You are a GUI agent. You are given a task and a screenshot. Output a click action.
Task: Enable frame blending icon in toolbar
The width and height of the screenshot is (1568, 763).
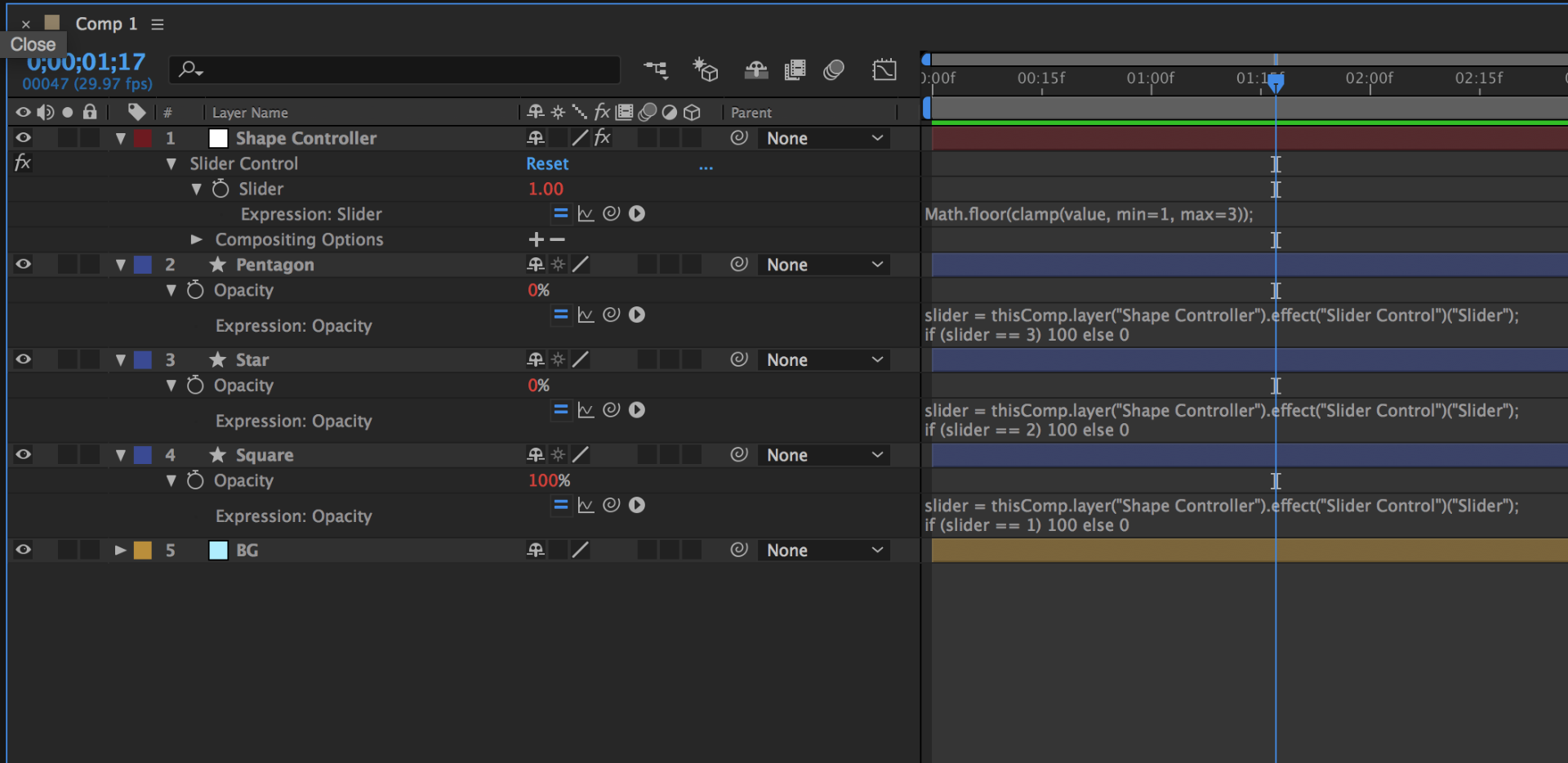coord(795,70)
